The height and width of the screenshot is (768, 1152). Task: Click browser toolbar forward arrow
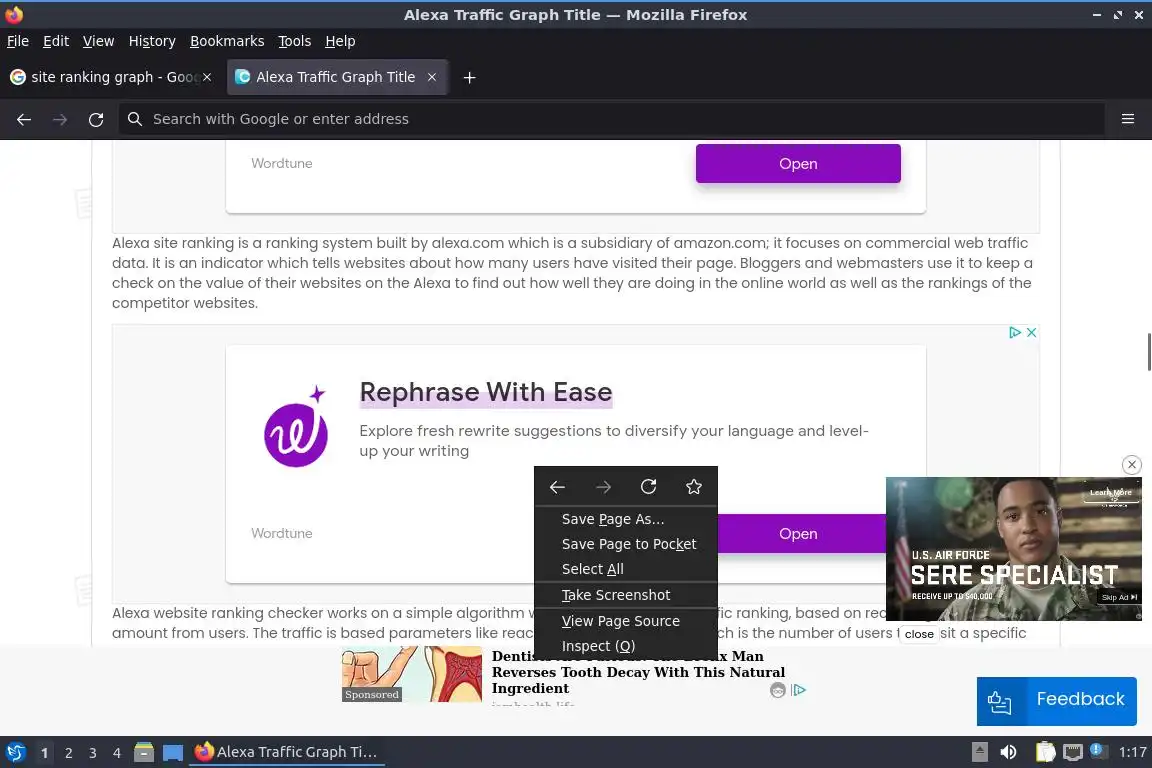(x=60, y=119)
